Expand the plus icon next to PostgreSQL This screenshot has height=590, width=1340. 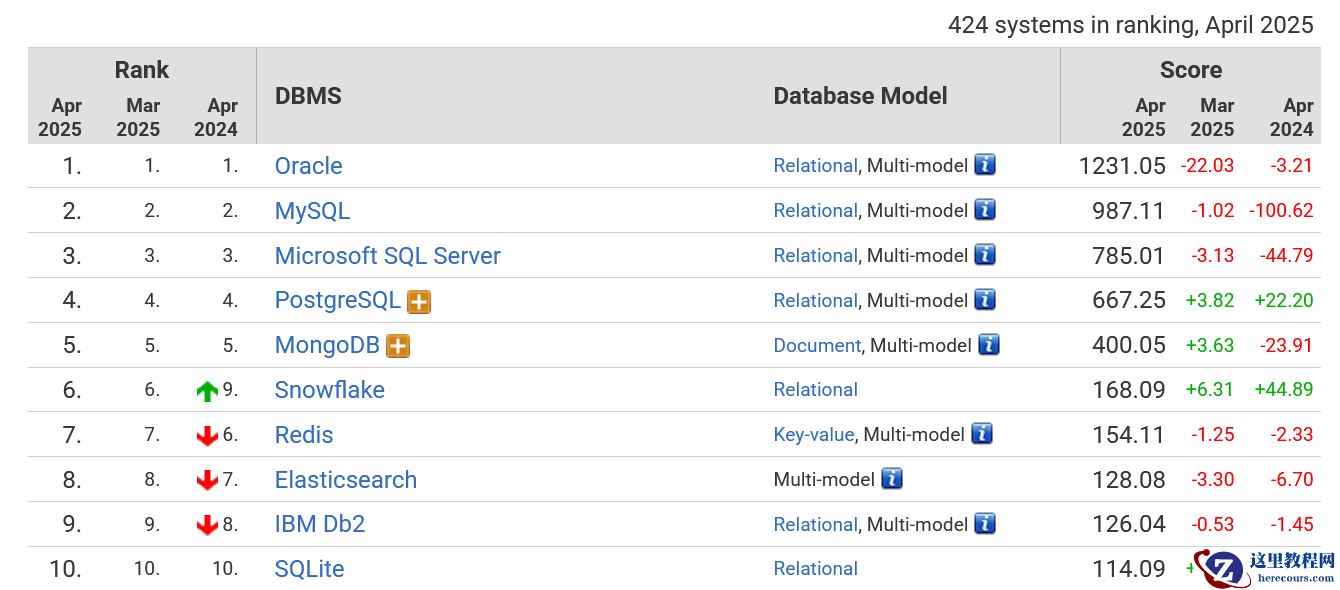point(419,301)
